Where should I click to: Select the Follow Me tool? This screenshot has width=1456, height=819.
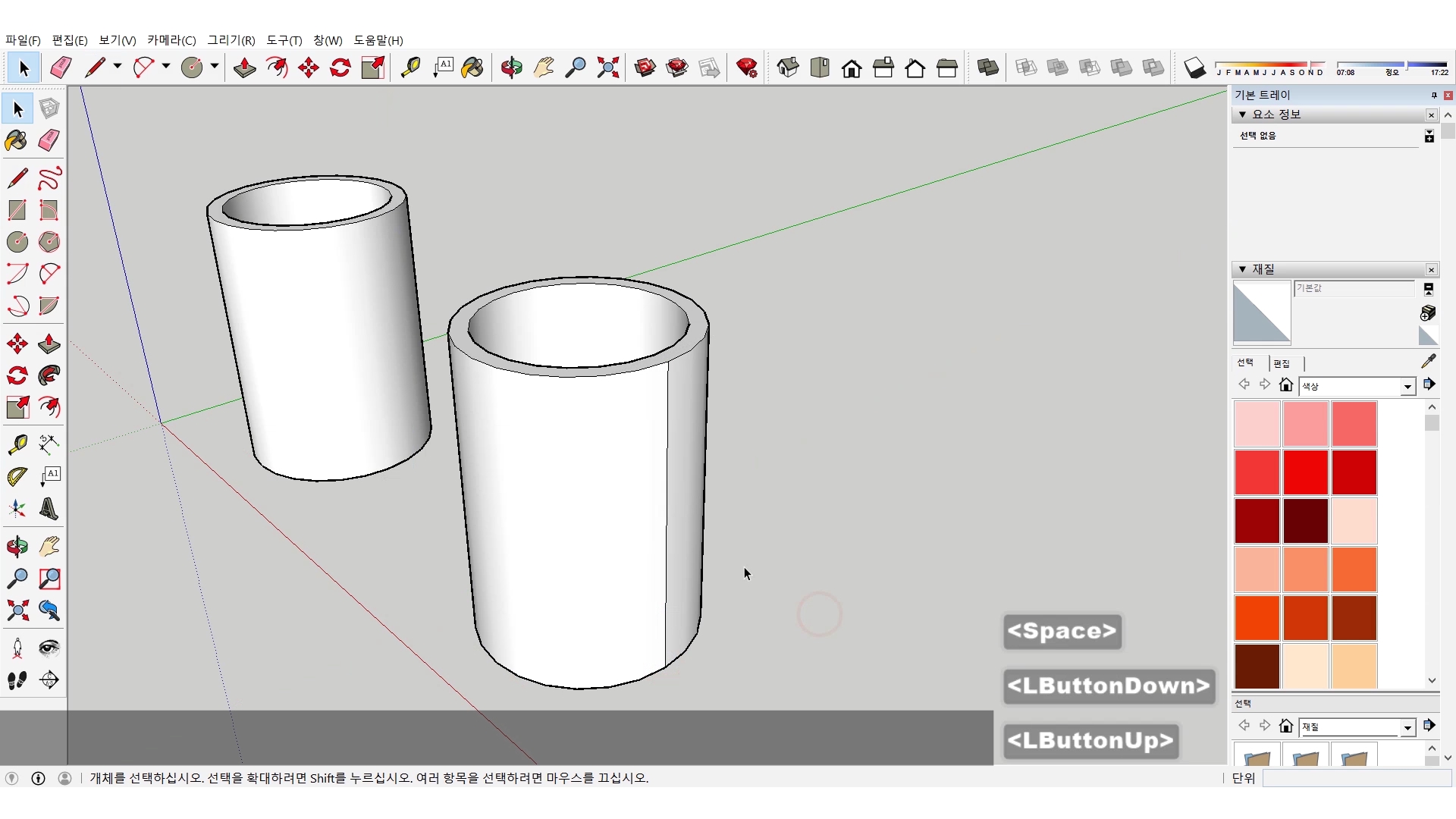click(x=49, y=375)
